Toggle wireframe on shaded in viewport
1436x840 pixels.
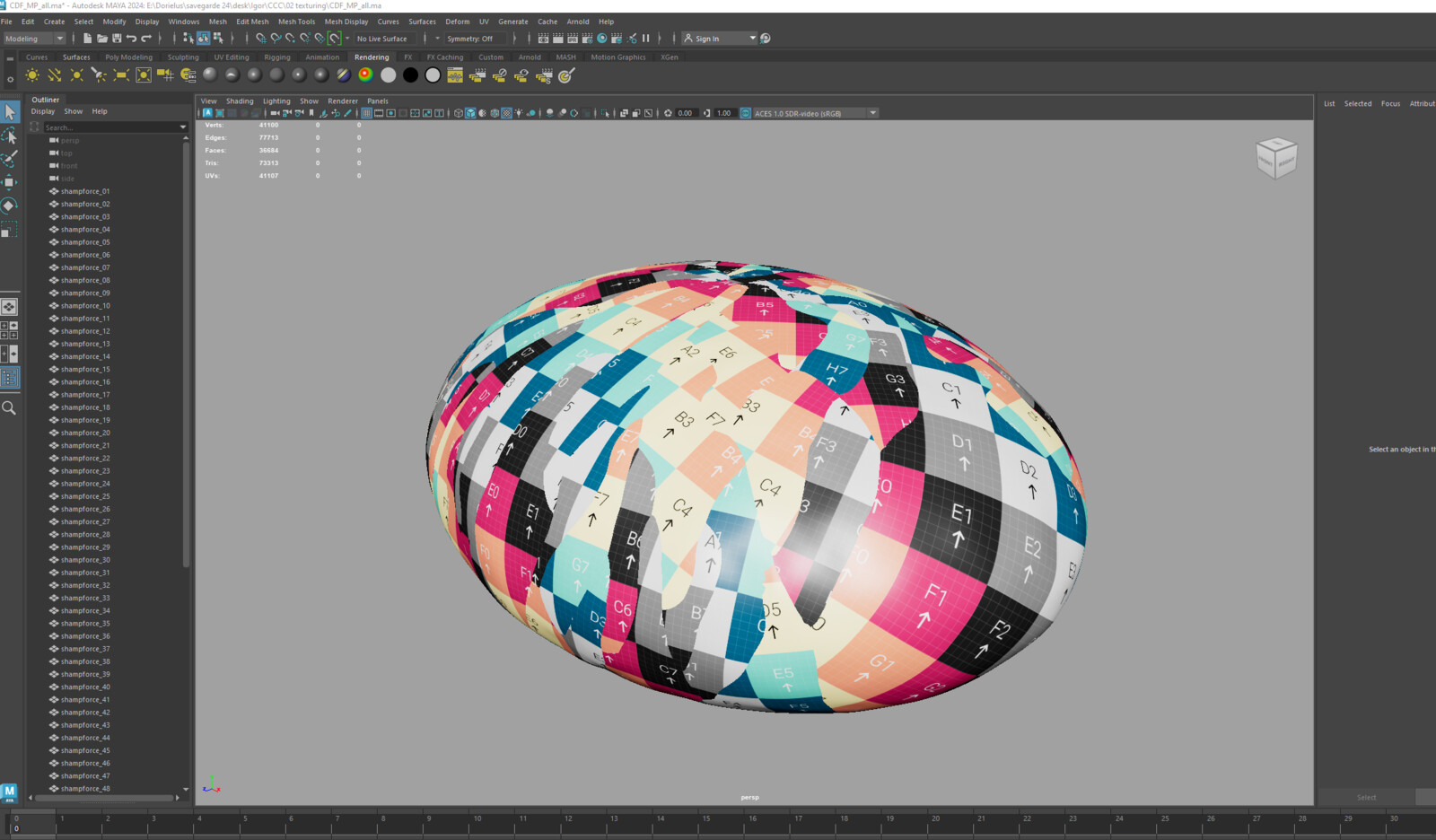click(x=495, y=113)
